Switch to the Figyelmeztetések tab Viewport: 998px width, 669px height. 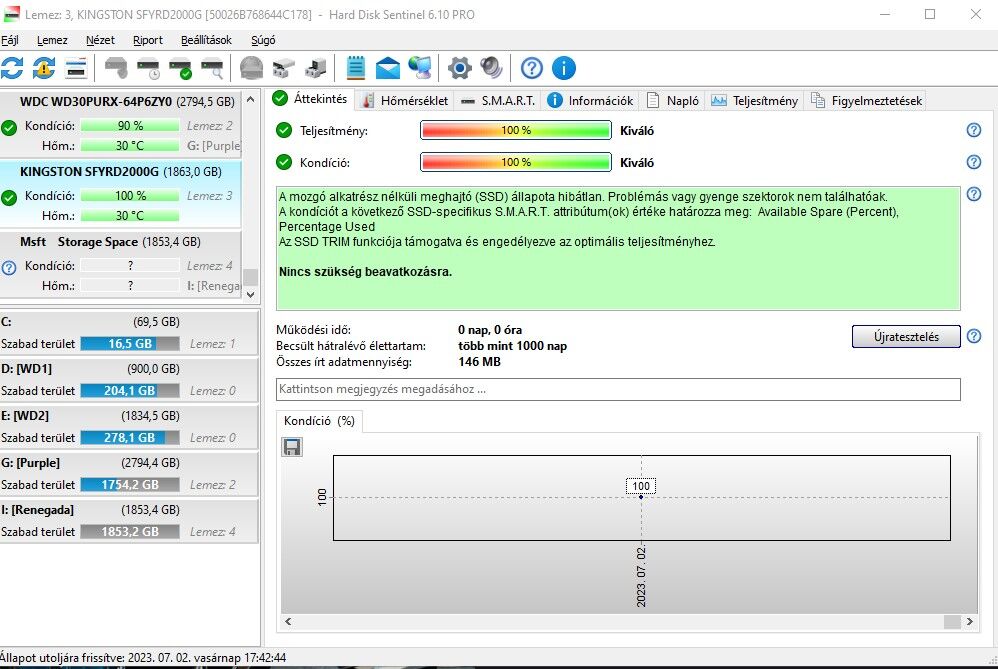[866, 101]
